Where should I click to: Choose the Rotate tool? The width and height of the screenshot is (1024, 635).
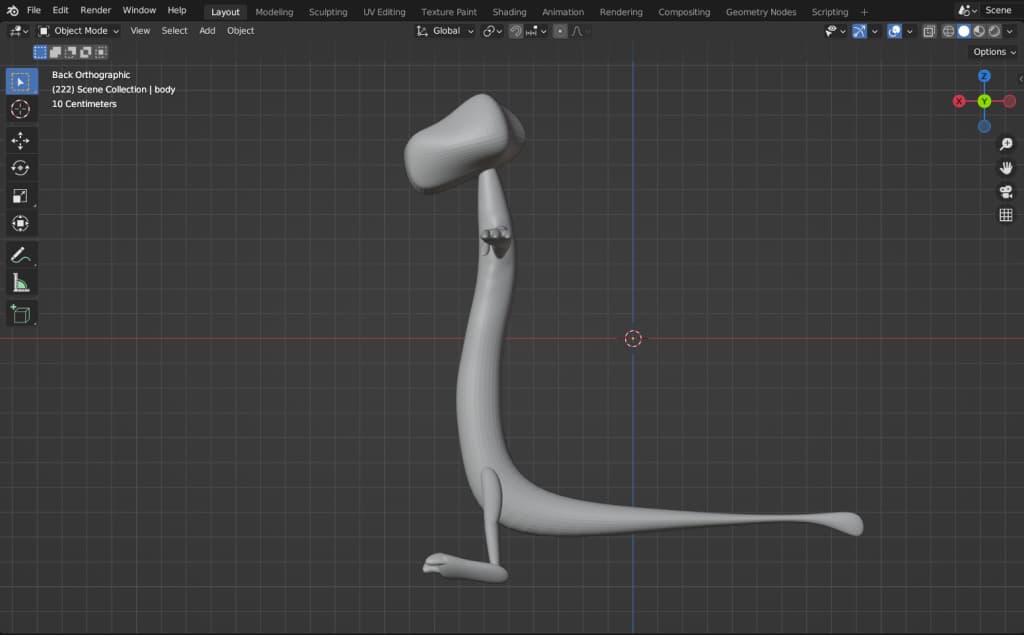[20, 168]
